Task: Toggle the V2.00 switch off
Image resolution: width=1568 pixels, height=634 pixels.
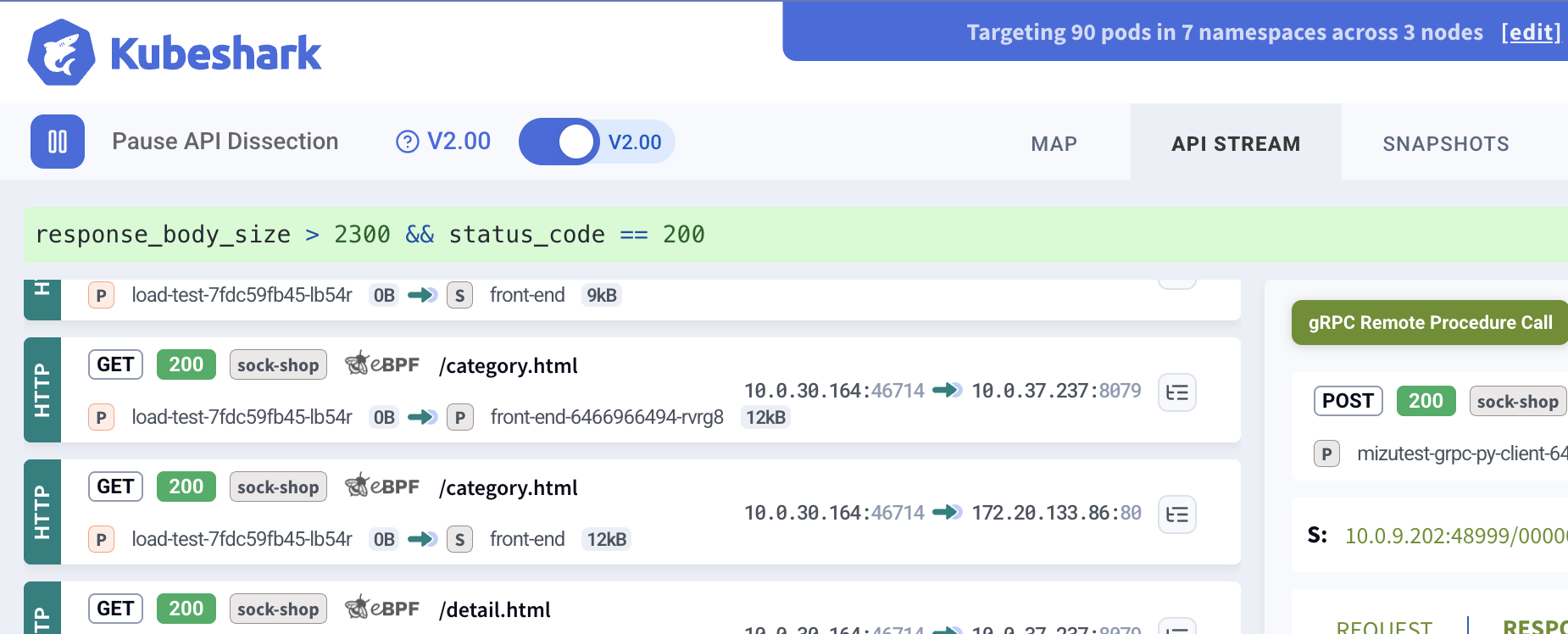Action: (559, 142)
